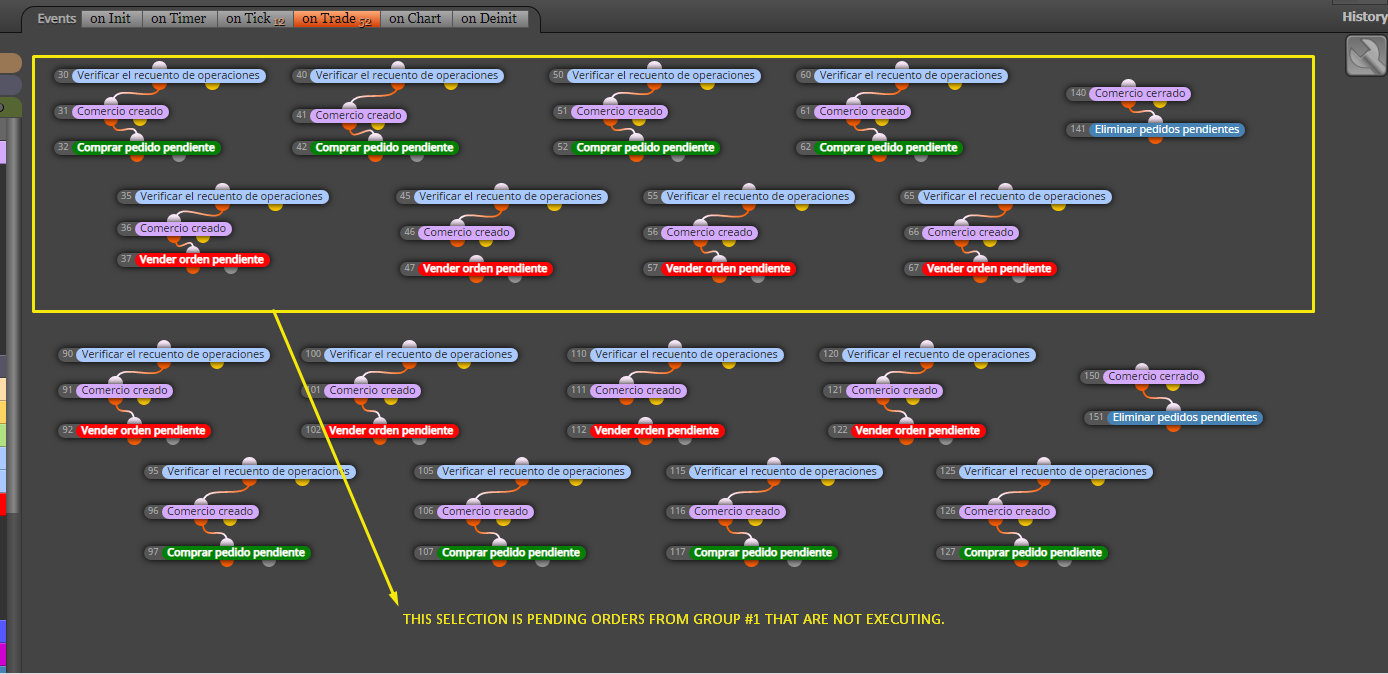Select block 92 Vender orden pendiente

[x=135, y=431]
